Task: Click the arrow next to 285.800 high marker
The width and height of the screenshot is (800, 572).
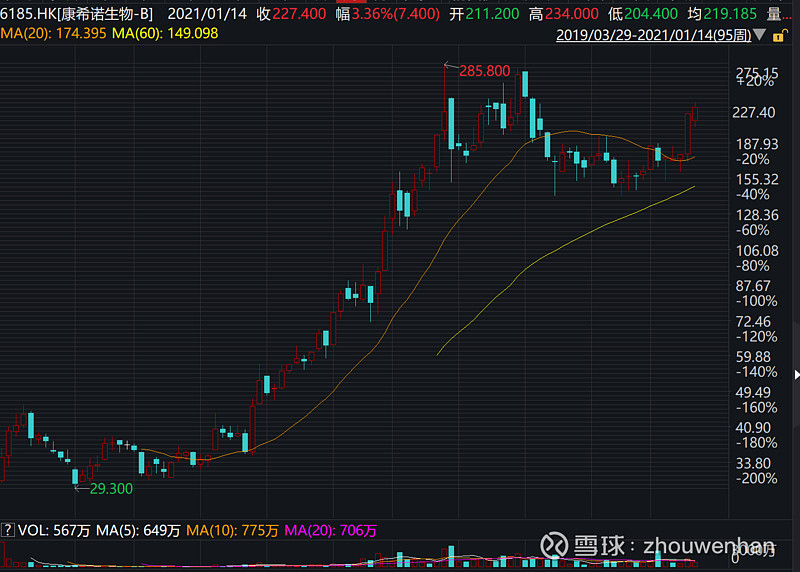Action: click(451, 66)
